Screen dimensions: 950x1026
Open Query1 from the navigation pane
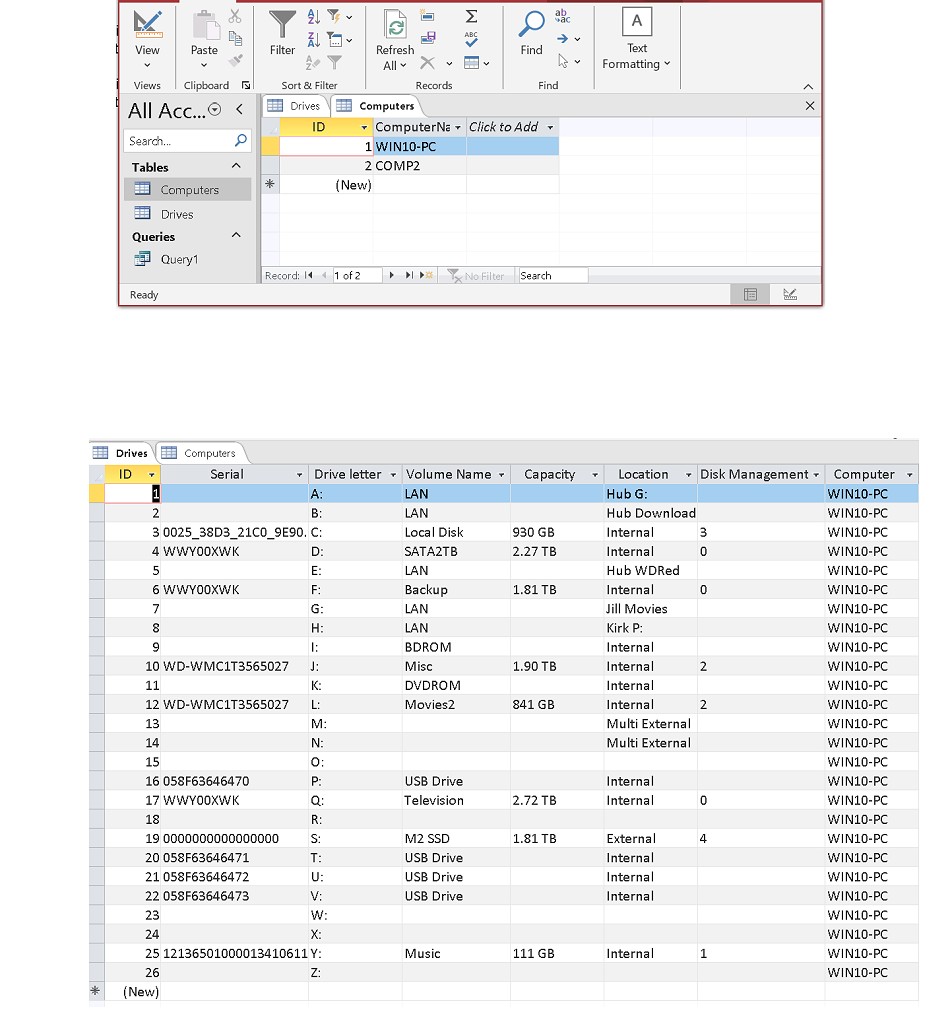[179, 260]
